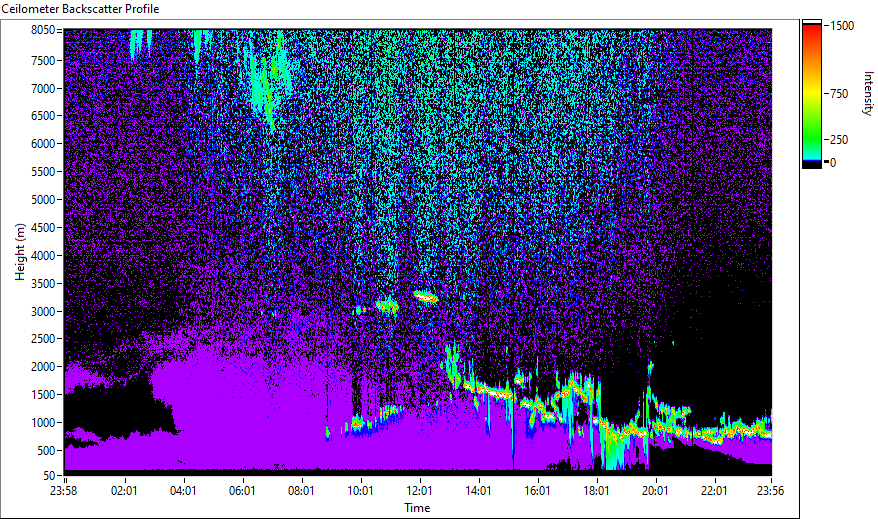Click the 12:01 time axis label
Screen dimensions: 878x519
(419, 491)
